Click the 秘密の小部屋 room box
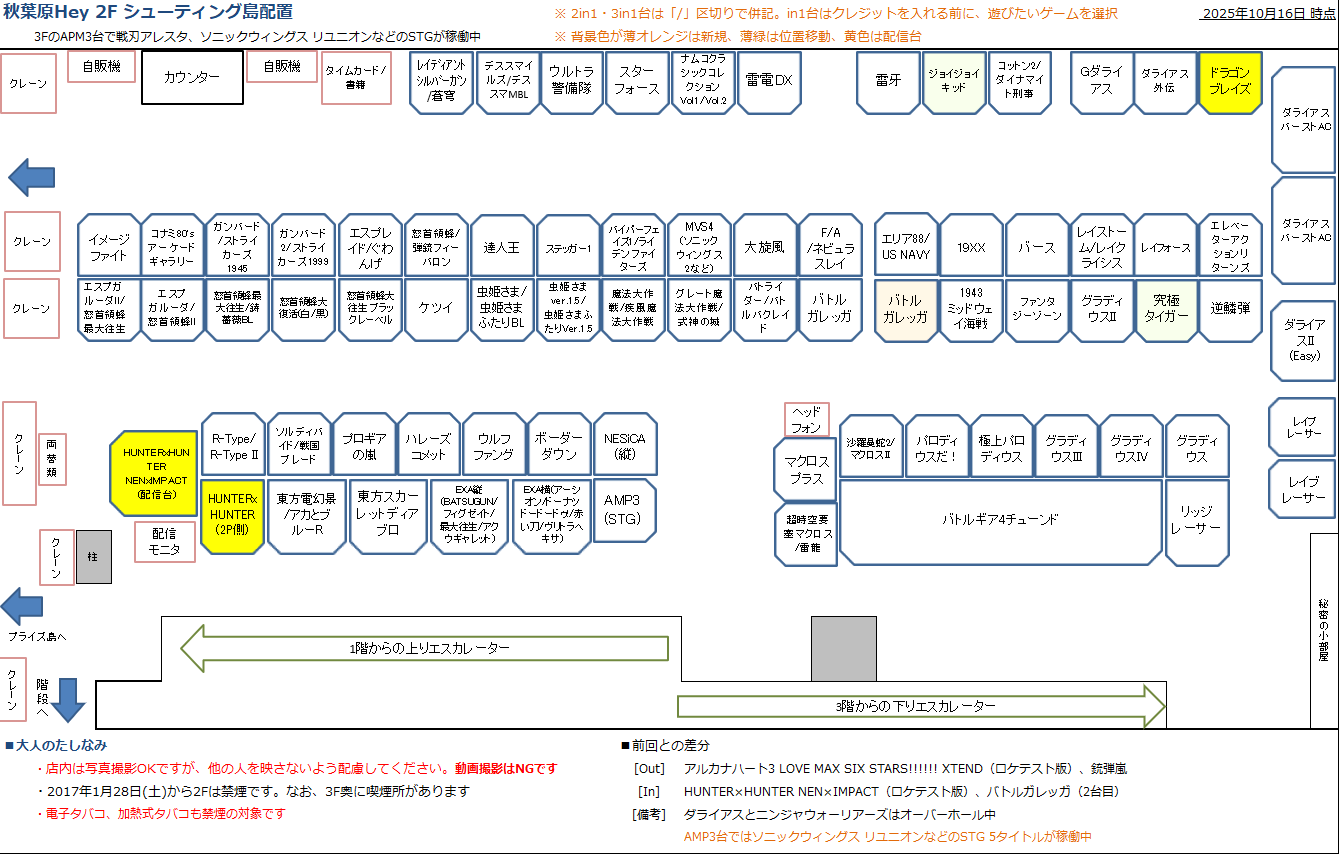 point(1323,630)
